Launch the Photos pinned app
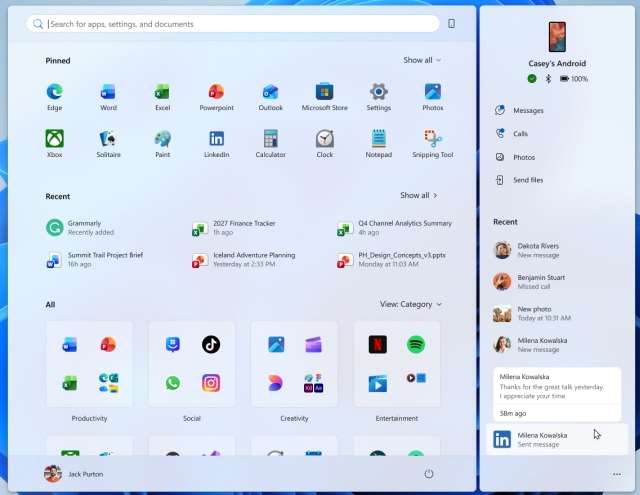Screen dimensions: 640x495 [x=433, y=97]
